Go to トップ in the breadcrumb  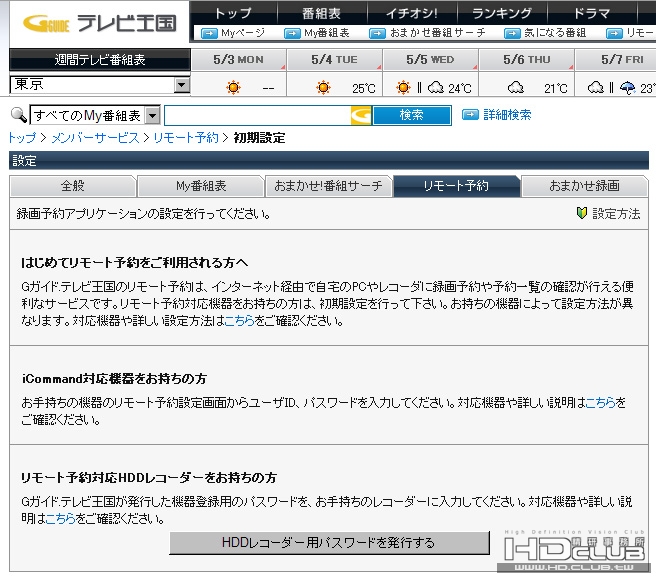(22, 138)
